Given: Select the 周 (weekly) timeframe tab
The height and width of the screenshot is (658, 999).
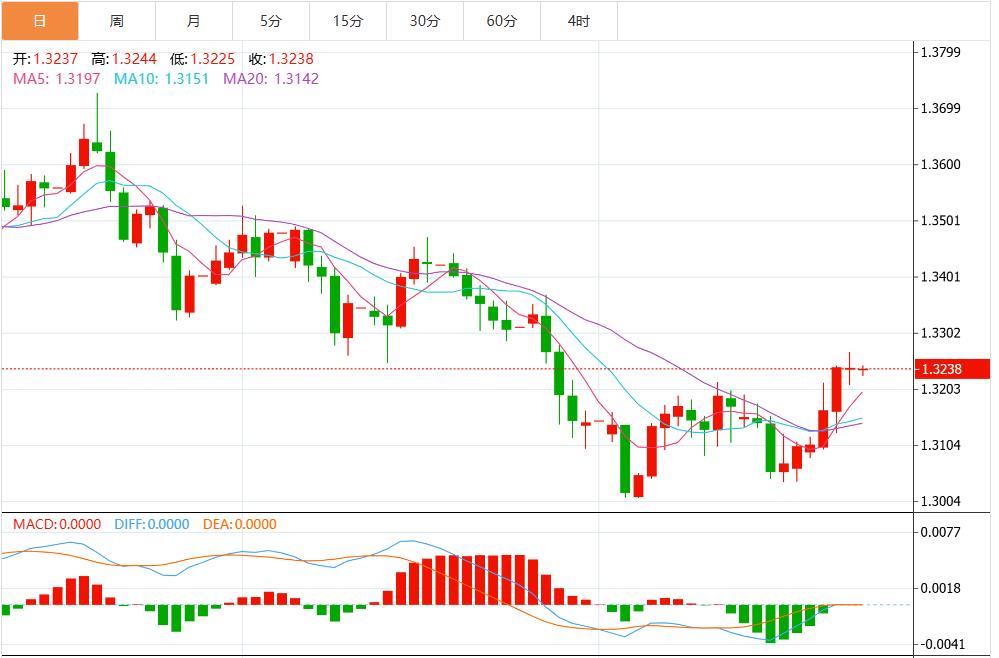Looking at the screenshot, I should click(x=116, y=21).
